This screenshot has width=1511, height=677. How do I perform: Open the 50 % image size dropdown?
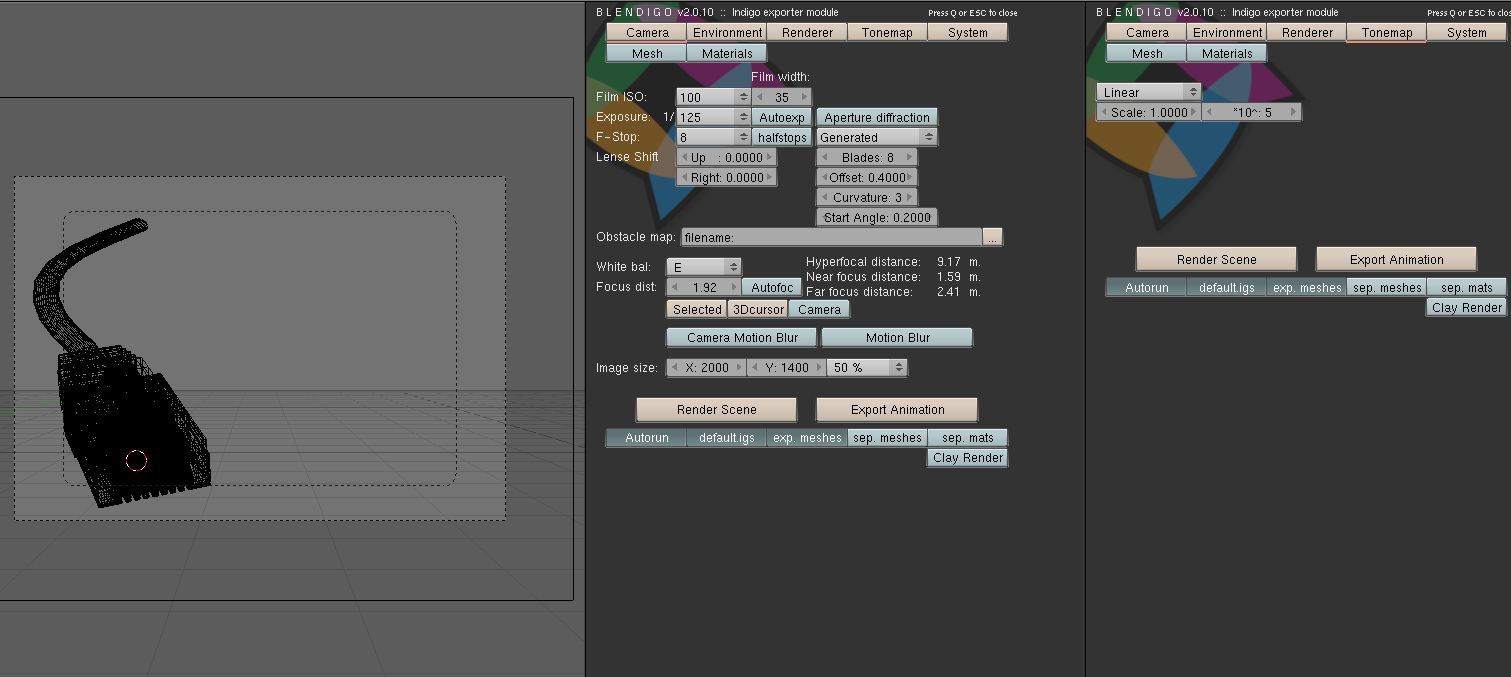[x=867, y=367]
